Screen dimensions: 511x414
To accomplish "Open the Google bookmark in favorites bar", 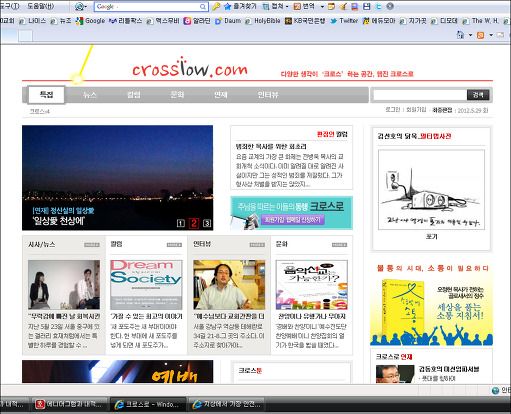I will (90, 21).
